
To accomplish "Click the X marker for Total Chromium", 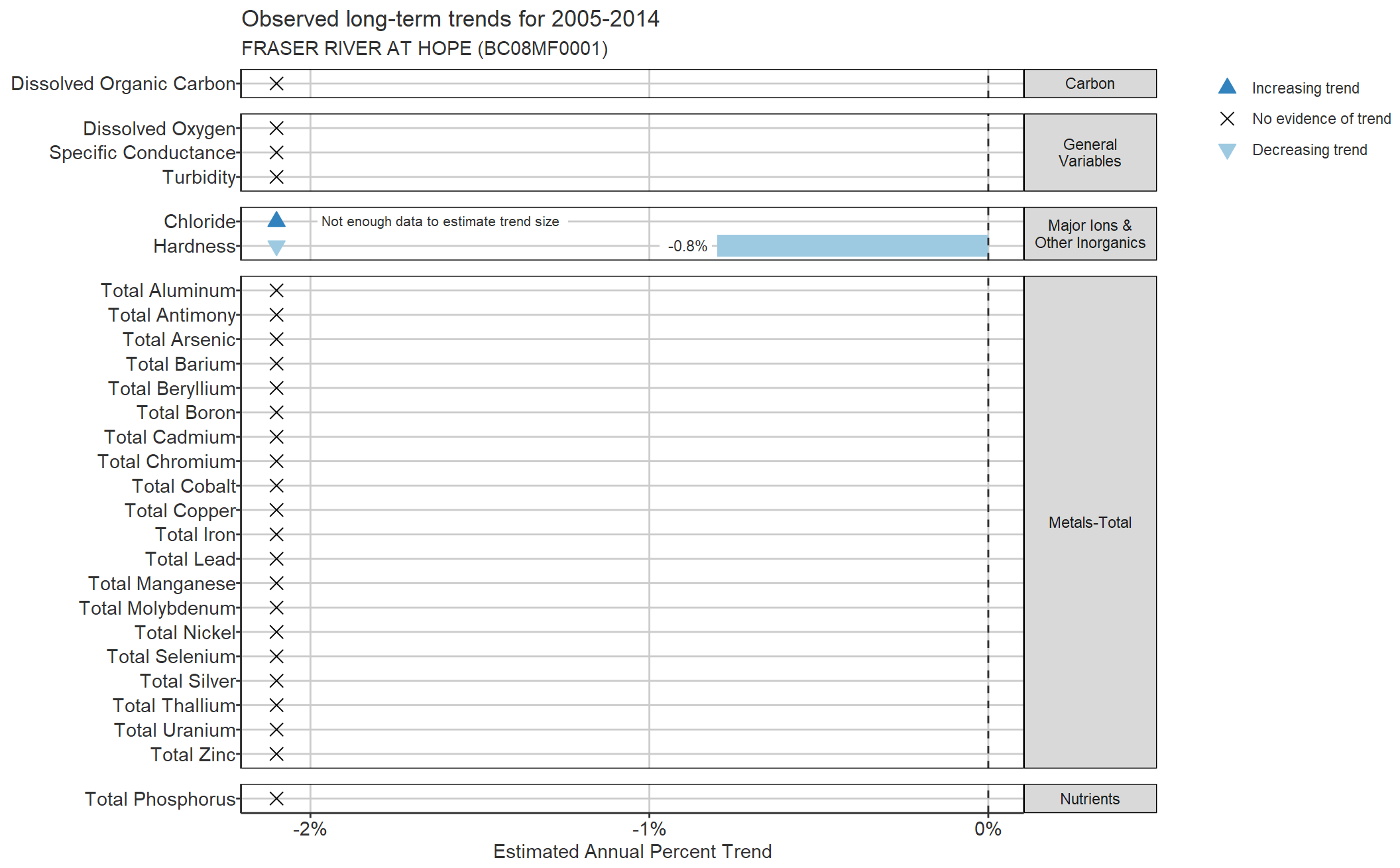I will (x=276, y=461).
